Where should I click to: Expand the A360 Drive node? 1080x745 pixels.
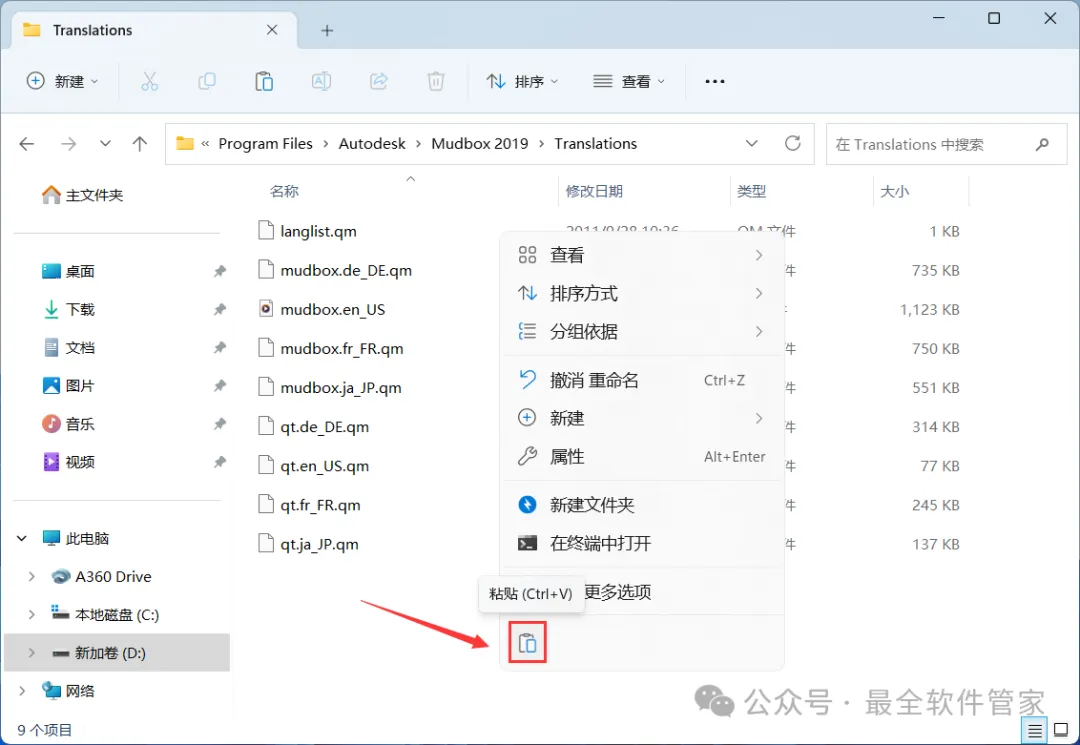(31, 577)
